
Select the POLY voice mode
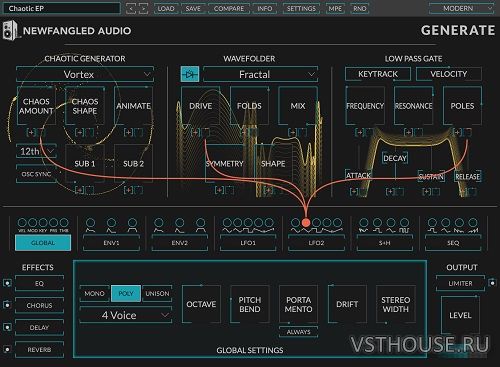click(126, 293)
